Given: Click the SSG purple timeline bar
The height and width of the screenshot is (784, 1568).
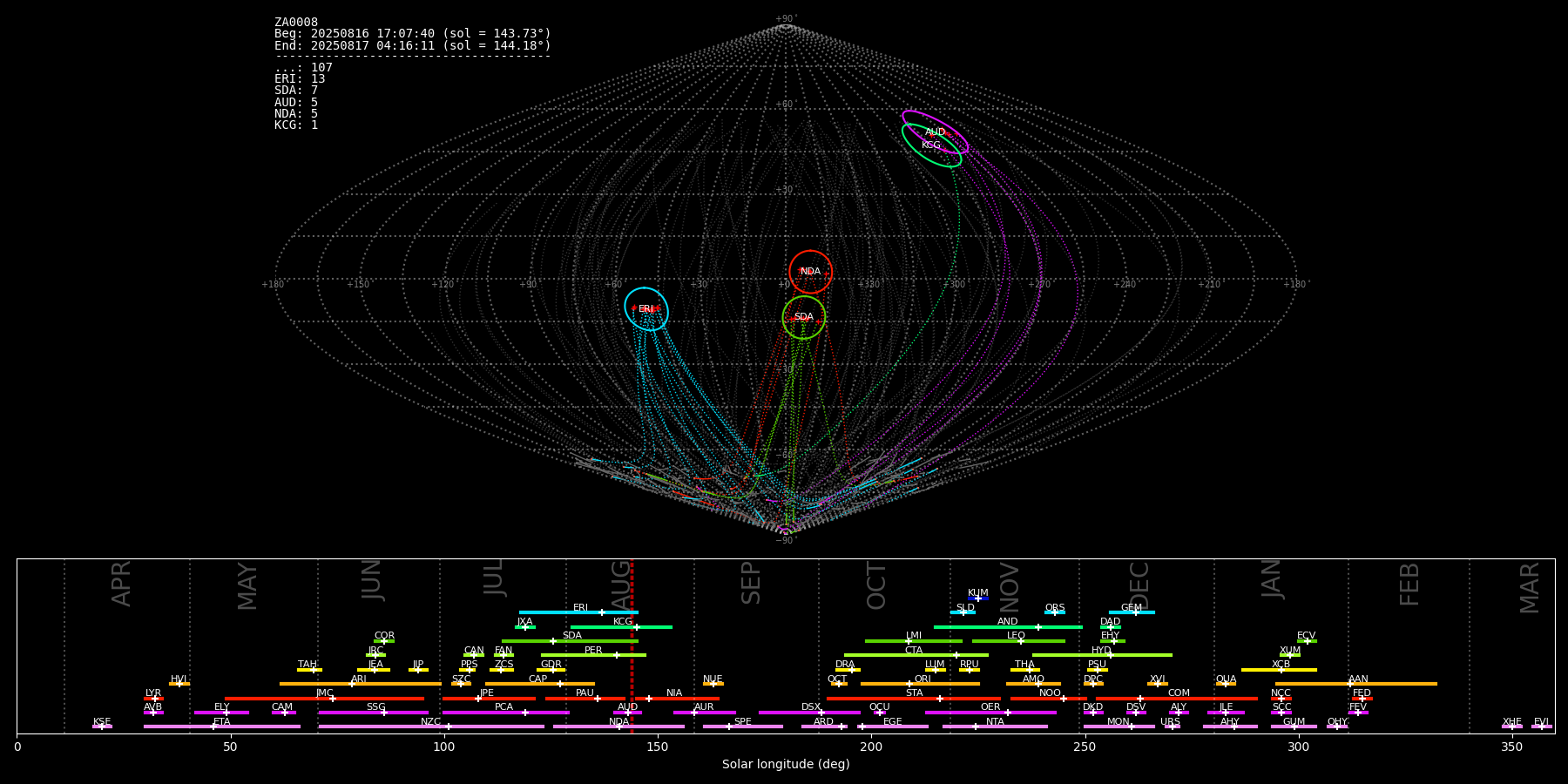Looking at the screenshot, I should 374,713.
